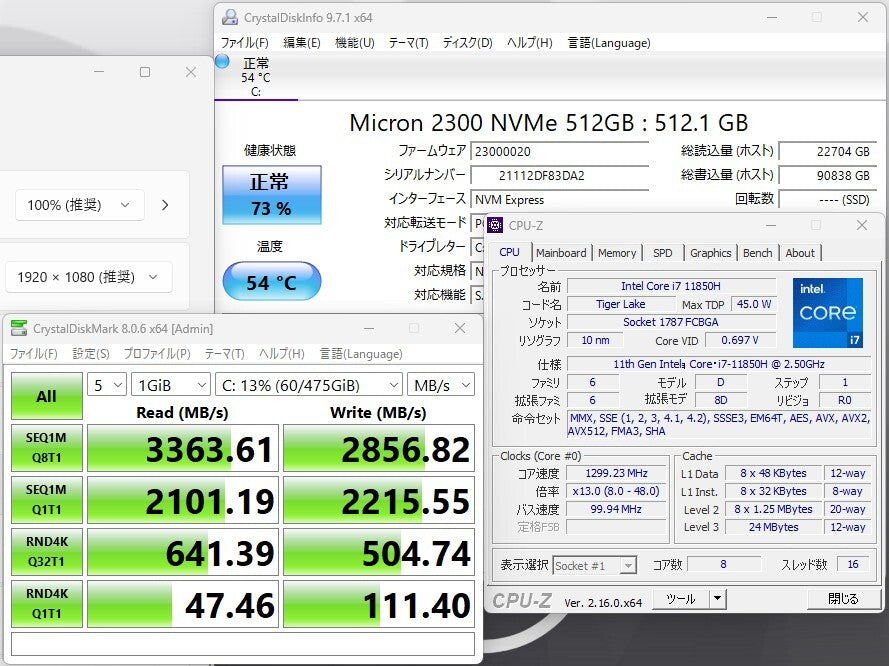
Task: Switch to the About tab in CPU-Z
Action: click(800, 253)
